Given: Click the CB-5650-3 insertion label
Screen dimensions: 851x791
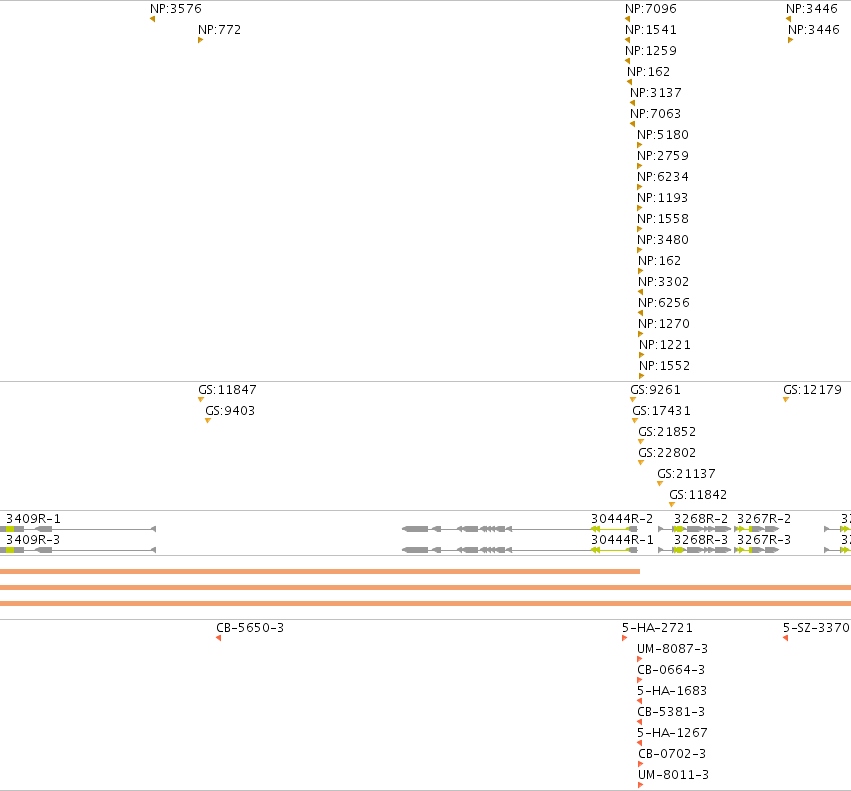Looking at the screenshot, I should click(250, 628).
